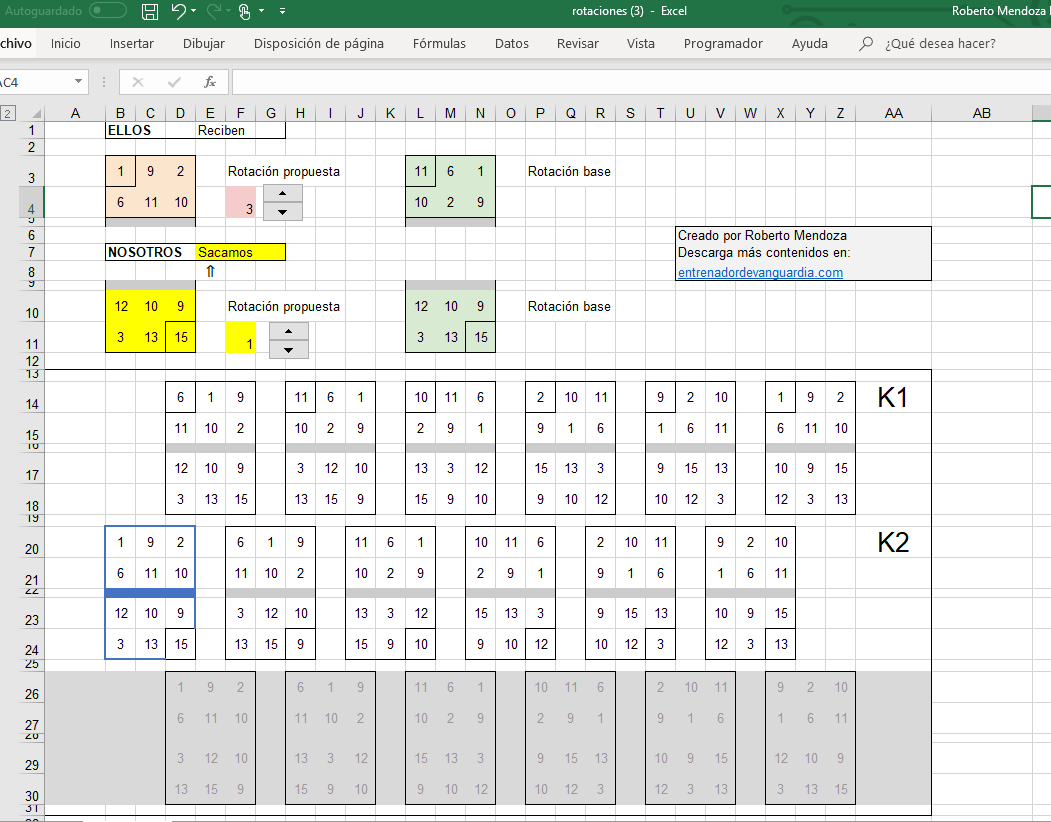1051x822 pixels.
Task: Open the entrenadordevanguardia.com link
Action: (760, 272)
